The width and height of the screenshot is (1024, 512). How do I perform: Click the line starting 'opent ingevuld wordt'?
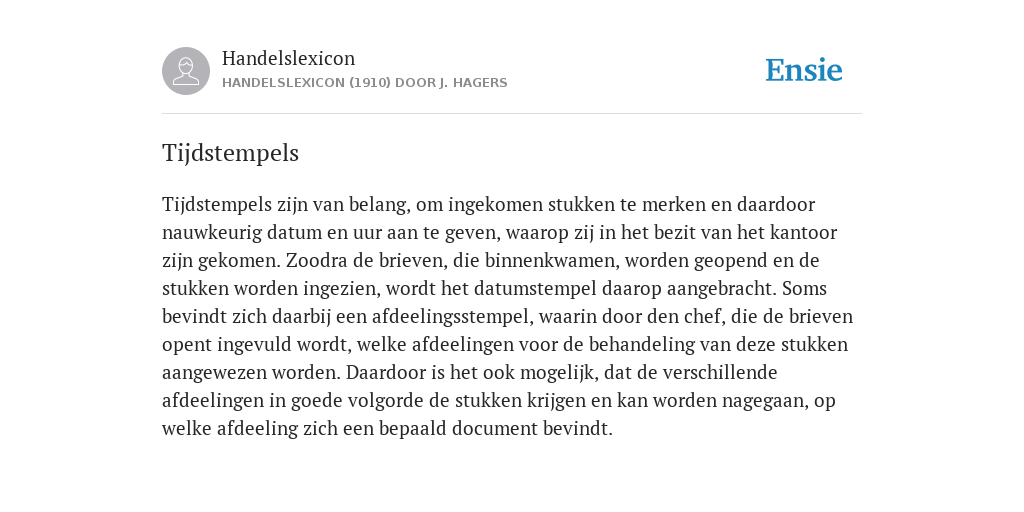pos(505,345)
